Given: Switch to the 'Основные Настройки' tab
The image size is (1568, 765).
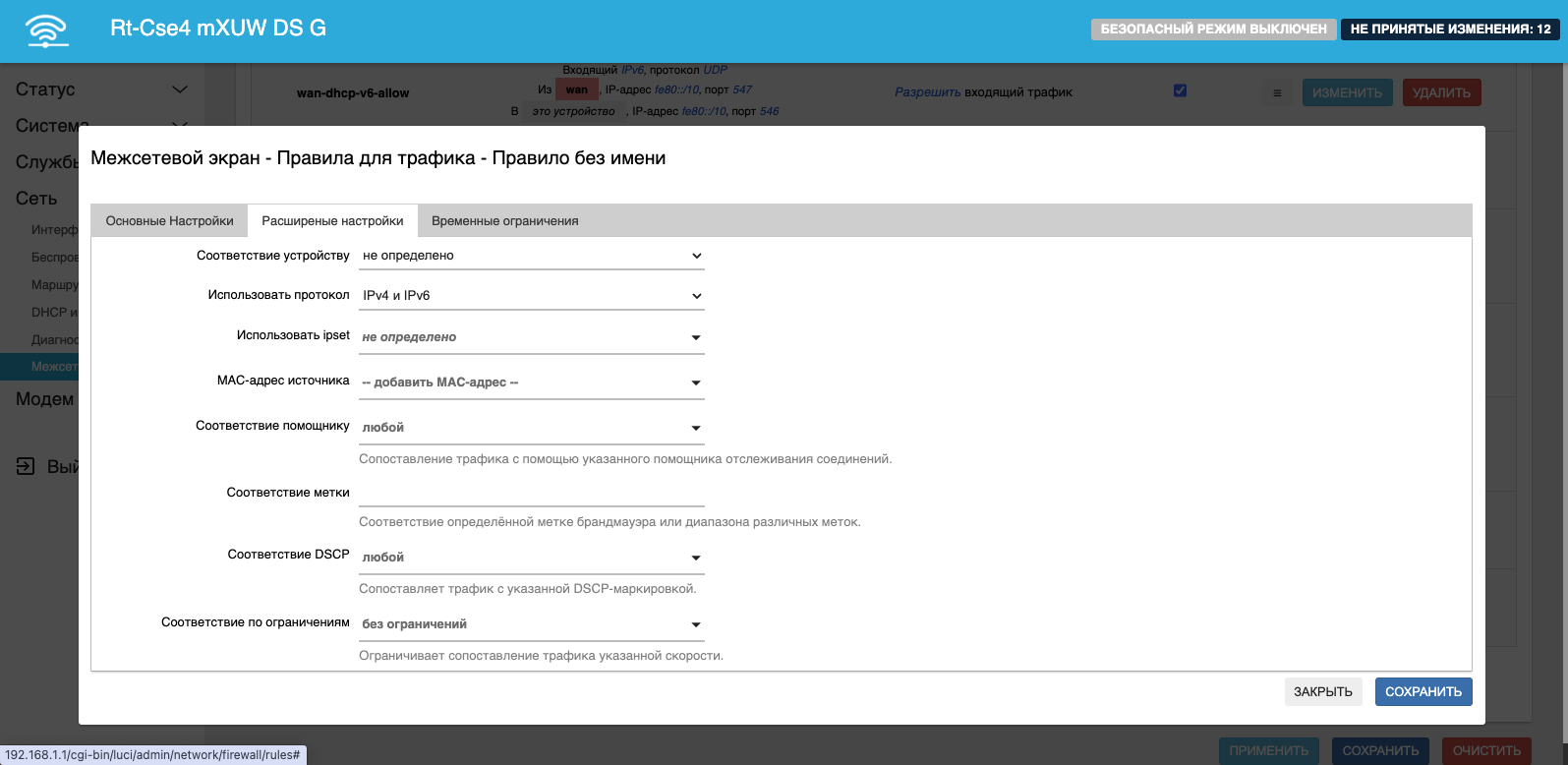Looking at the screenshot, I should pos(169,221).
